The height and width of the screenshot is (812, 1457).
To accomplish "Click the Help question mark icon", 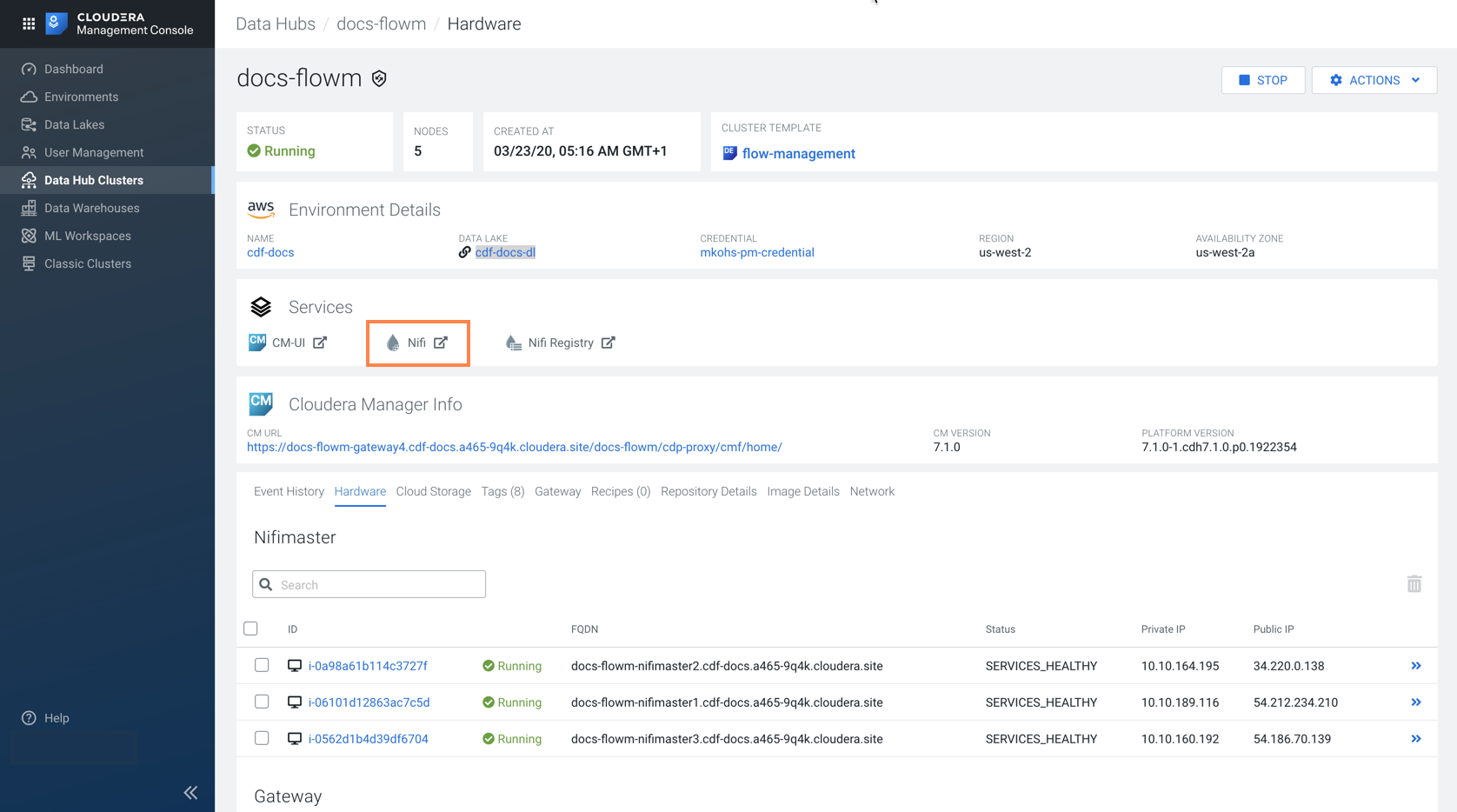I will [x=29, y=718].
